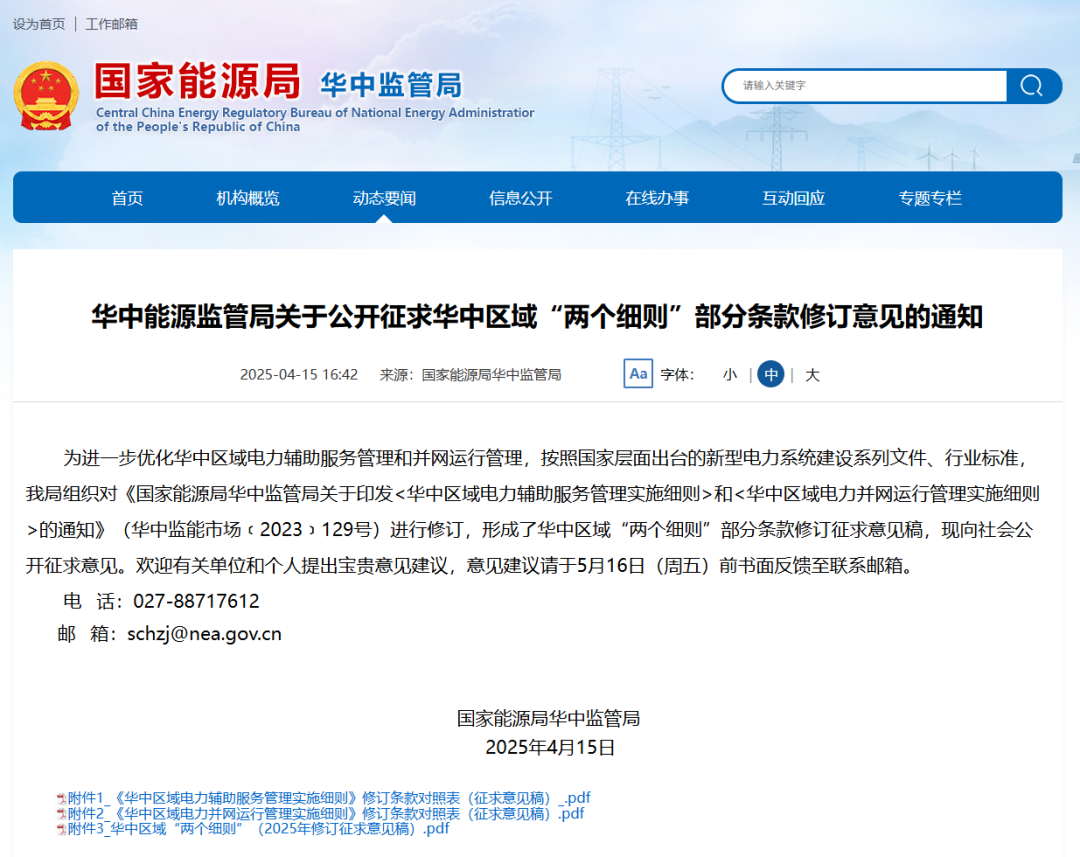
Task: Click the national emblem logo
Action: pos(46,96)
